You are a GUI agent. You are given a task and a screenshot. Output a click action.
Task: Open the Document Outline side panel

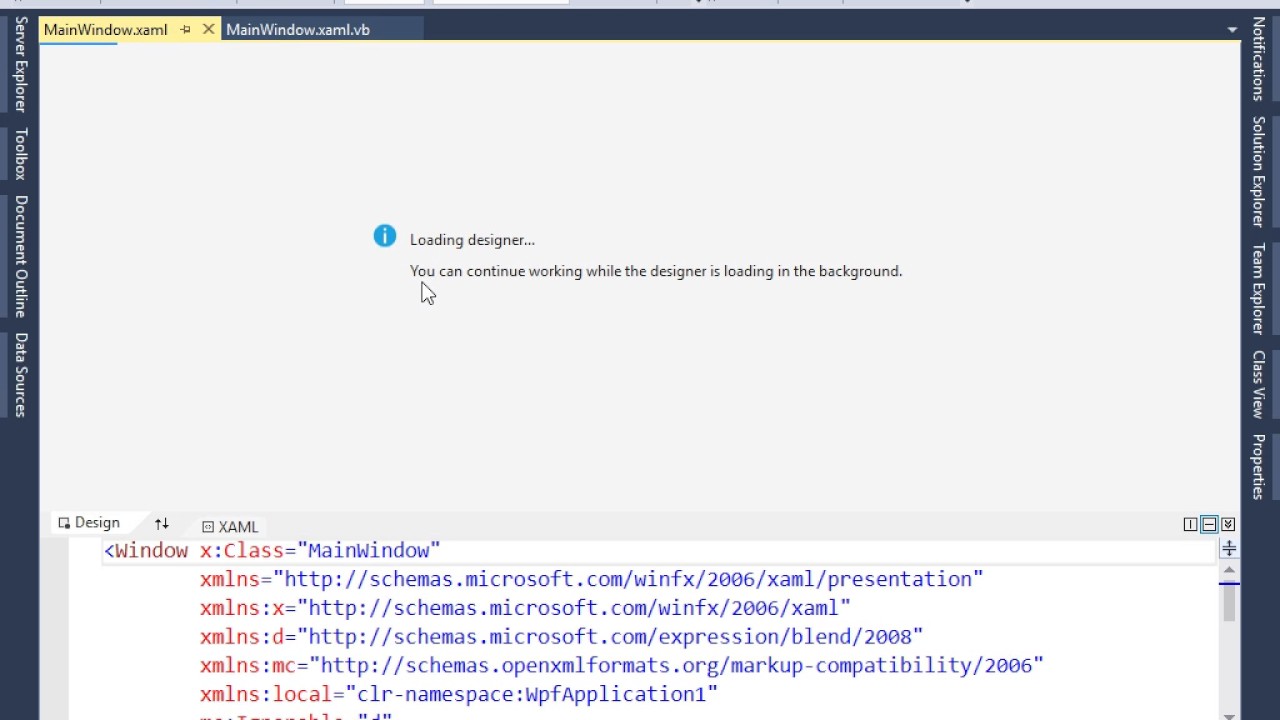pos(20,256)
